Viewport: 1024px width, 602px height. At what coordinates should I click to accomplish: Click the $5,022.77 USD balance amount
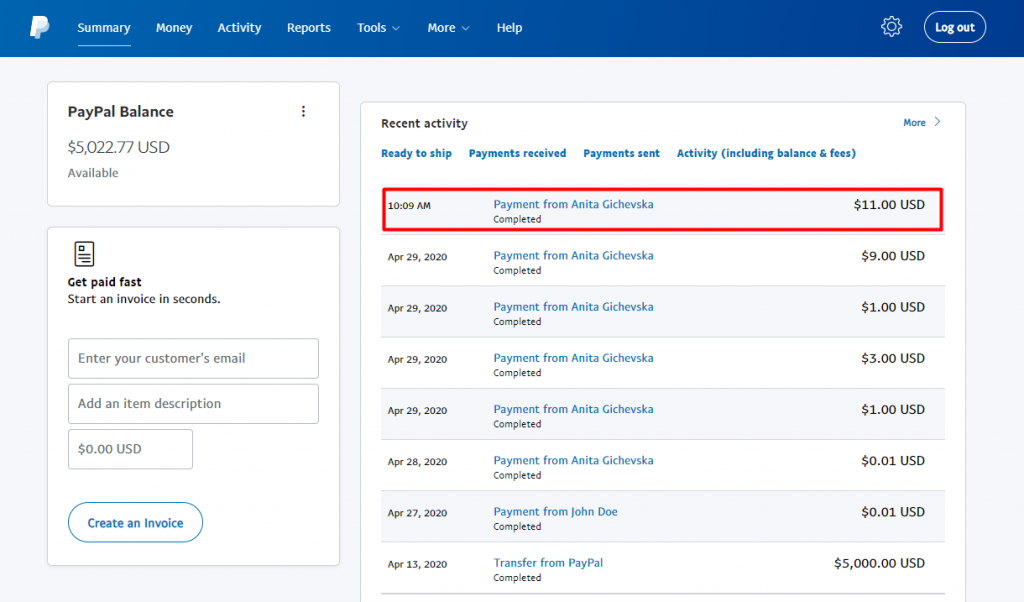118,148
